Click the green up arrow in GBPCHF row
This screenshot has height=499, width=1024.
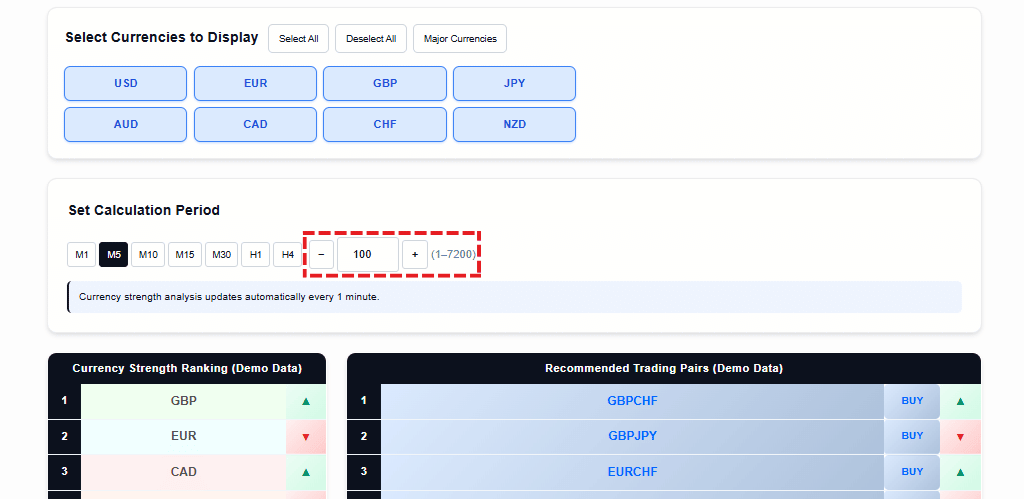[x=960, y=401]
